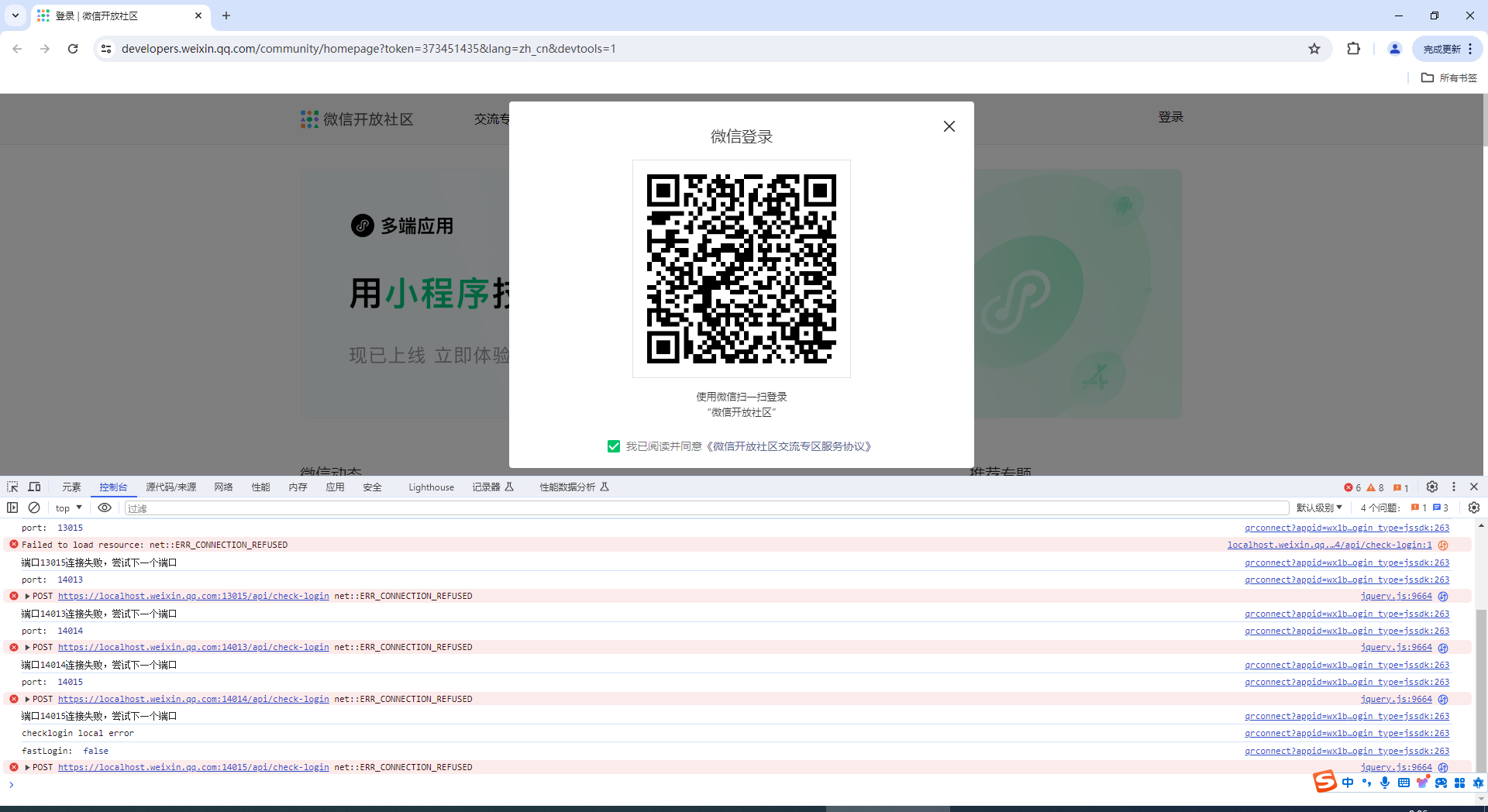Screen dimensions: 1488x812
Task: Close the WeChat login dialog
Action: click(949, 126)
